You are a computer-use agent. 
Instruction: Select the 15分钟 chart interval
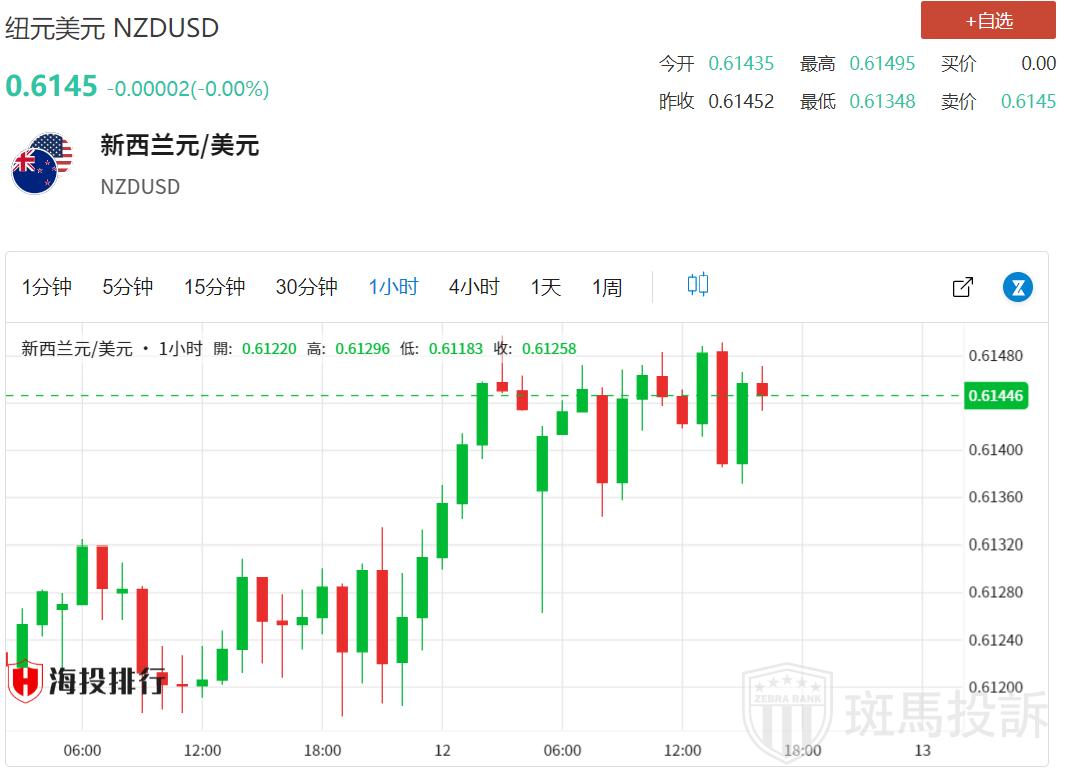[214, 287]
